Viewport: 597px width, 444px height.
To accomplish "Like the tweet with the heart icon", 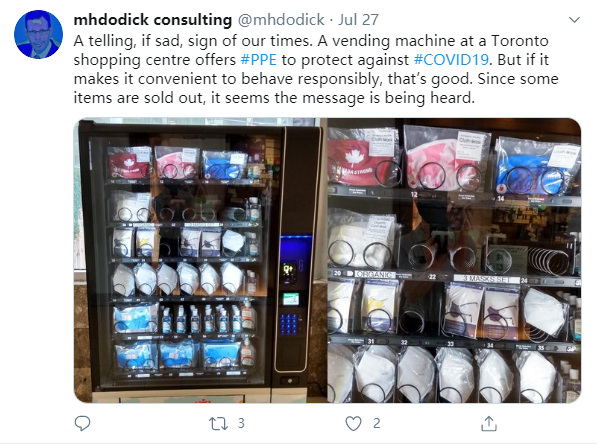I will tap(353, 423).
